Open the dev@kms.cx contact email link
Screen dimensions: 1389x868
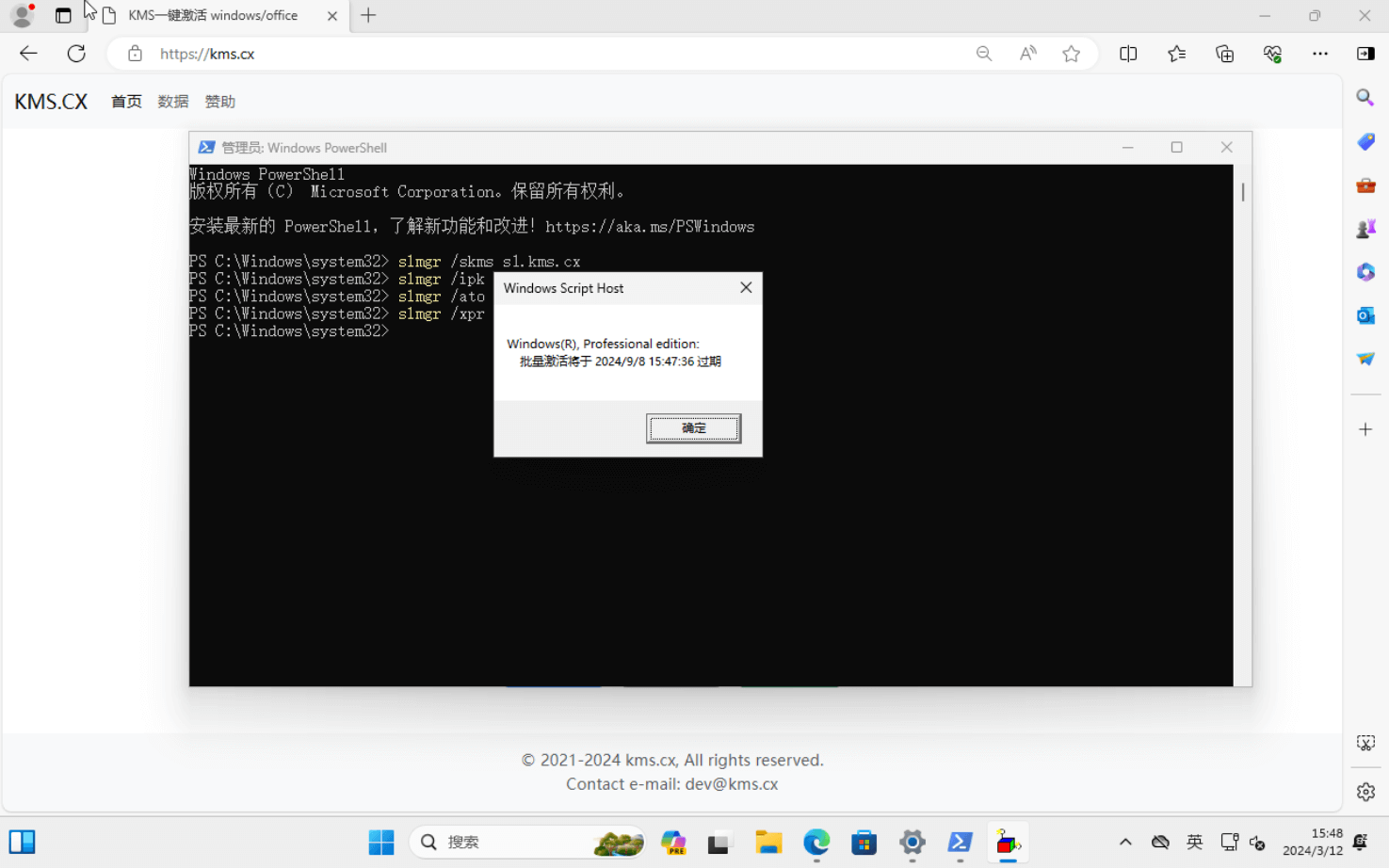(732, 783)
